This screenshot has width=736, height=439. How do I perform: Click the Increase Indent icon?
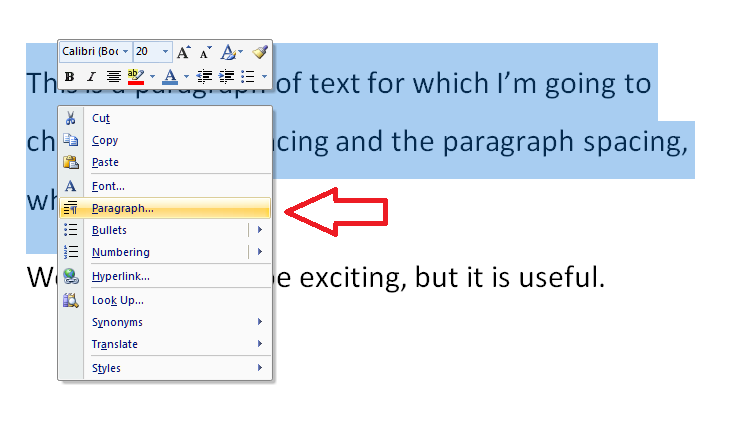[227, 77]
